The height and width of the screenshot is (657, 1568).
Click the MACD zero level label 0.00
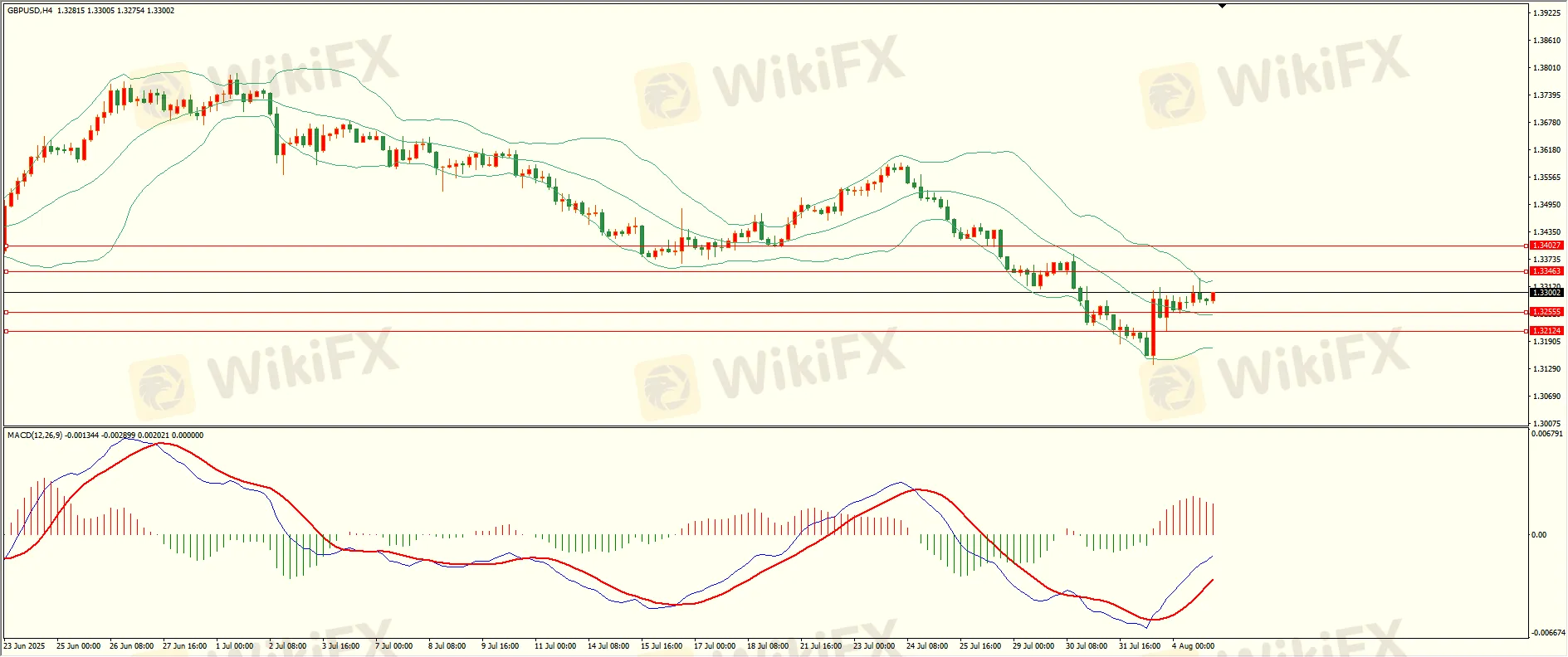(x=1539, y=535)
